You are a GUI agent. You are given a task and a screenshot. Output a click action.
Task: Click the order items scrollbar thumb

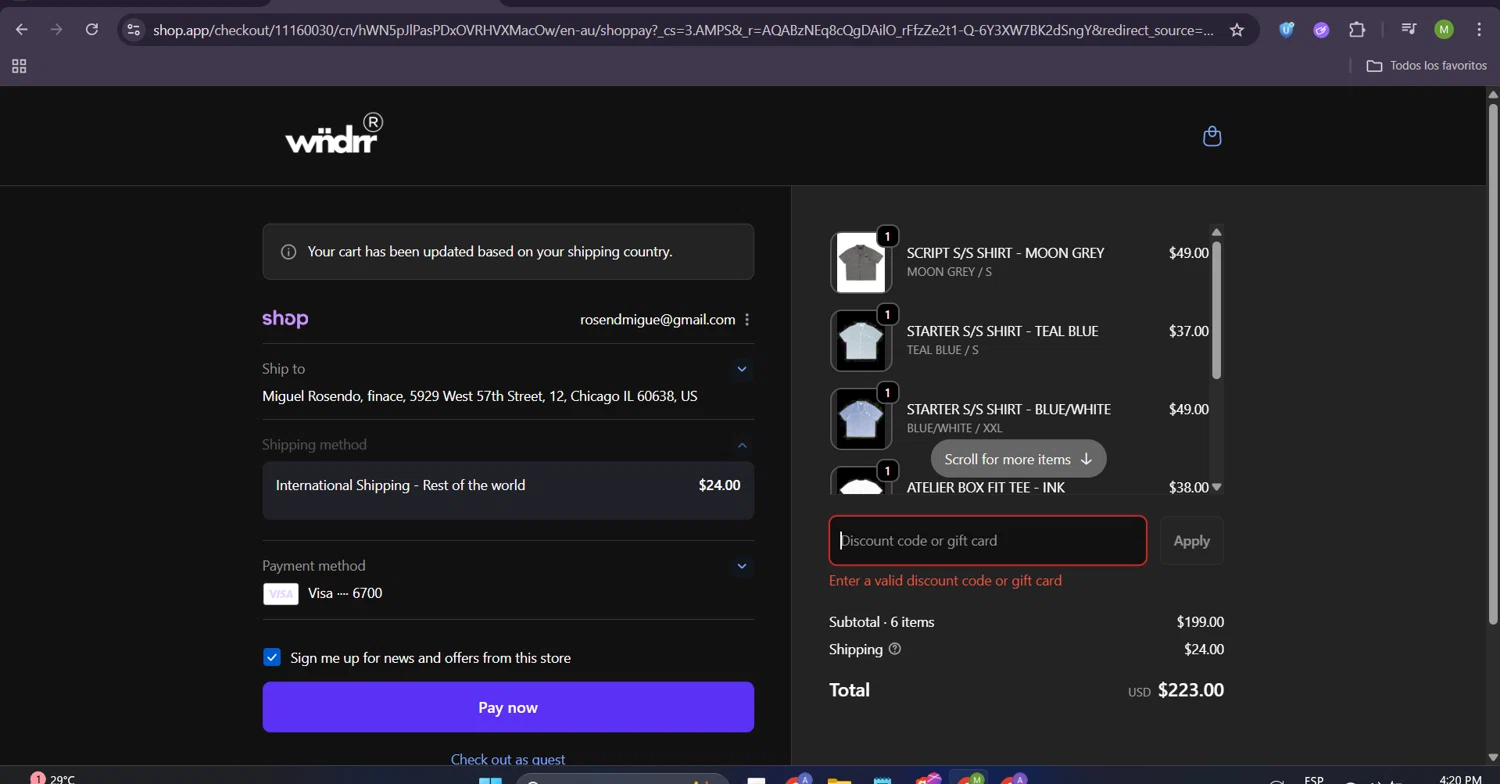tap(1217, 310)
